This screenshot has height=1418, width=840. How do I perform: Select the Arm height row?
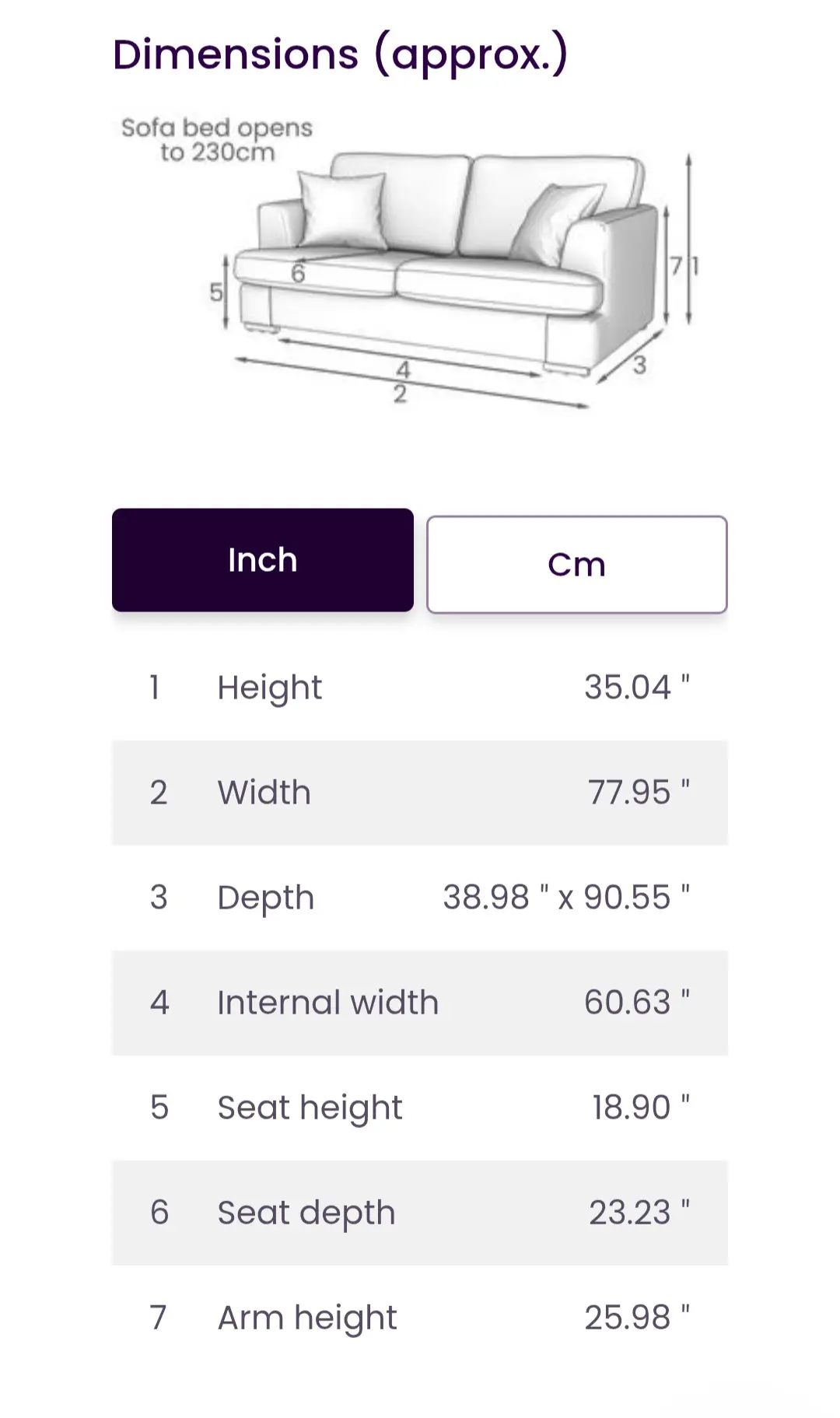(x=420, y=1318)
